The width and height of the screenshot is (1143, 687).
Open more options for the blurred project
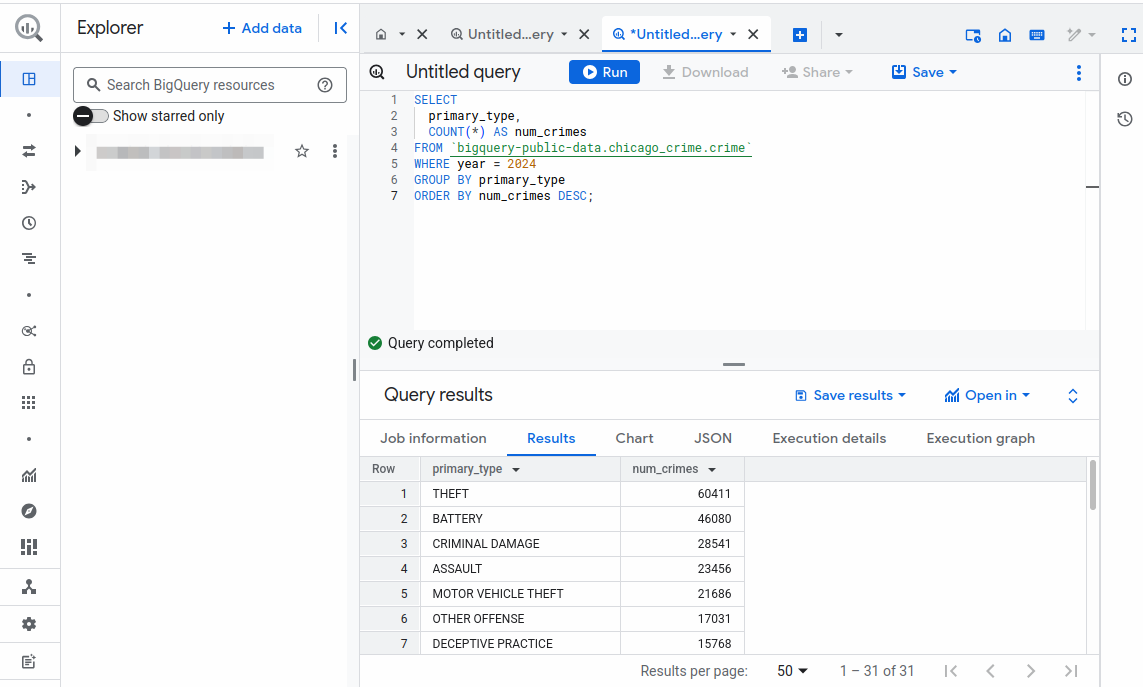click(x=335, y=151)
